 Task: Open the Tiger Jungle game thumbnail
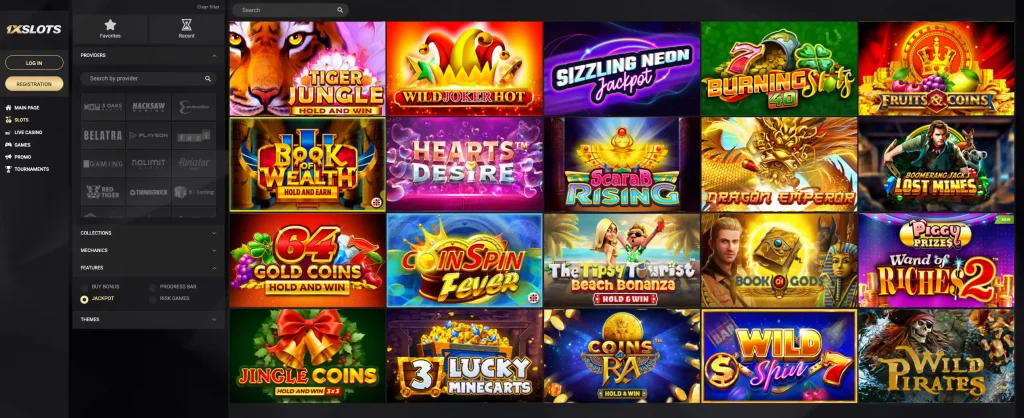click(307, 69)
